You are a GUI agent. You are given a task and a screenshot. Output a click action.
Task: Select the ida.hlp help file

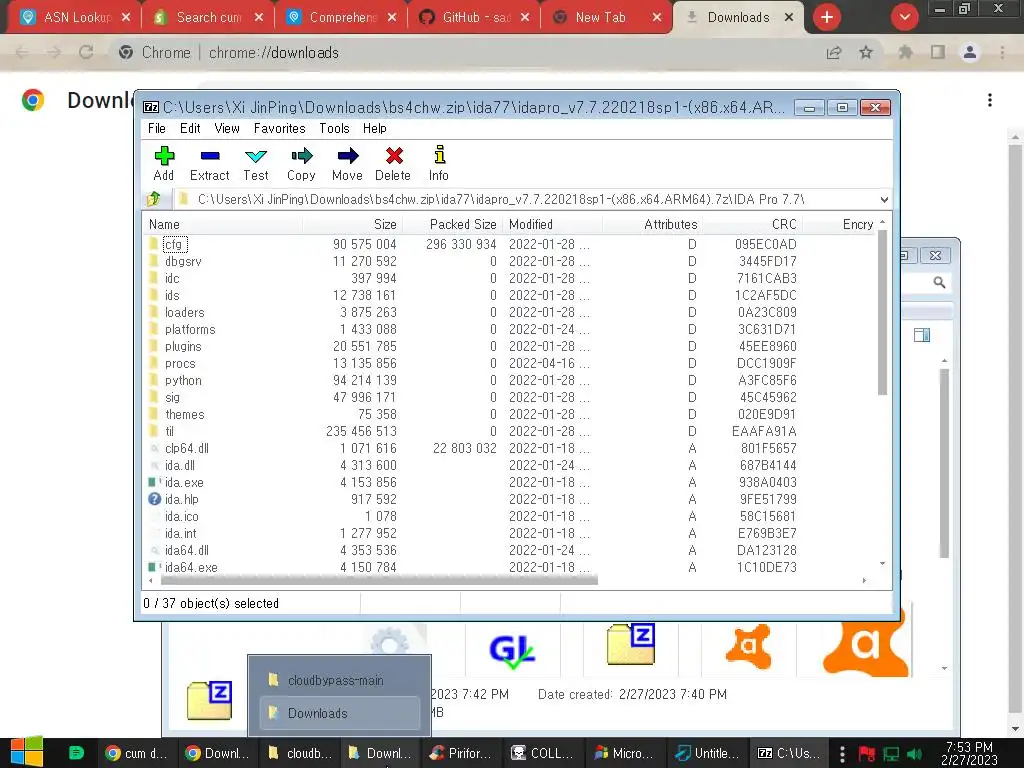(x=182, y=499)
